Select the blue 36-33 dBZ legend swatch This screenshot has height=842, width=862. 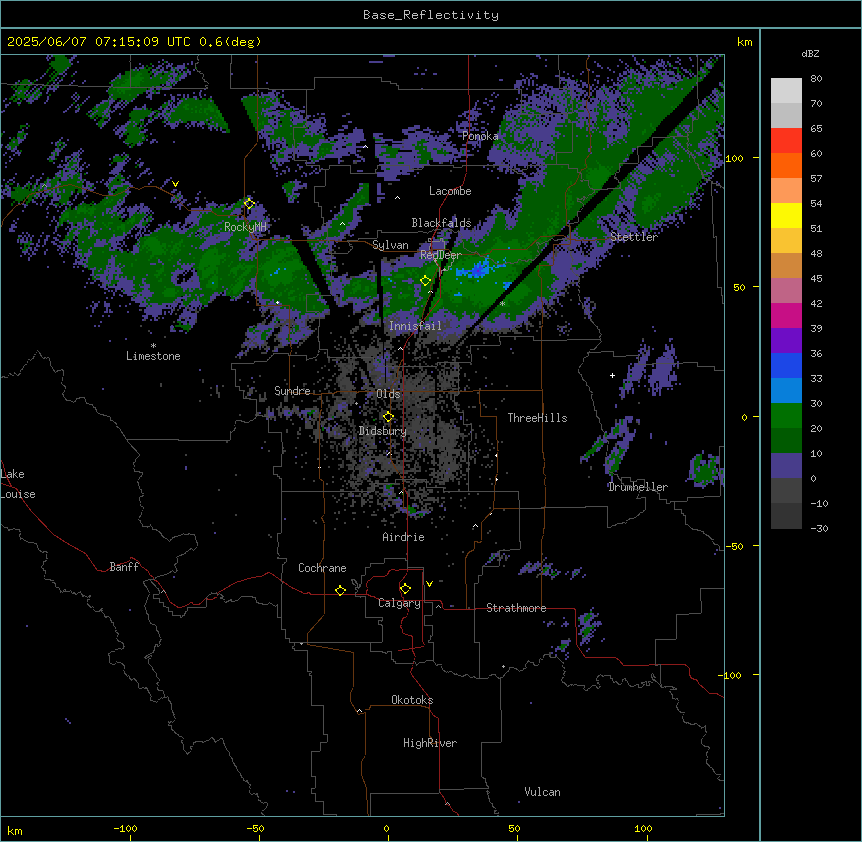(786, 365)
